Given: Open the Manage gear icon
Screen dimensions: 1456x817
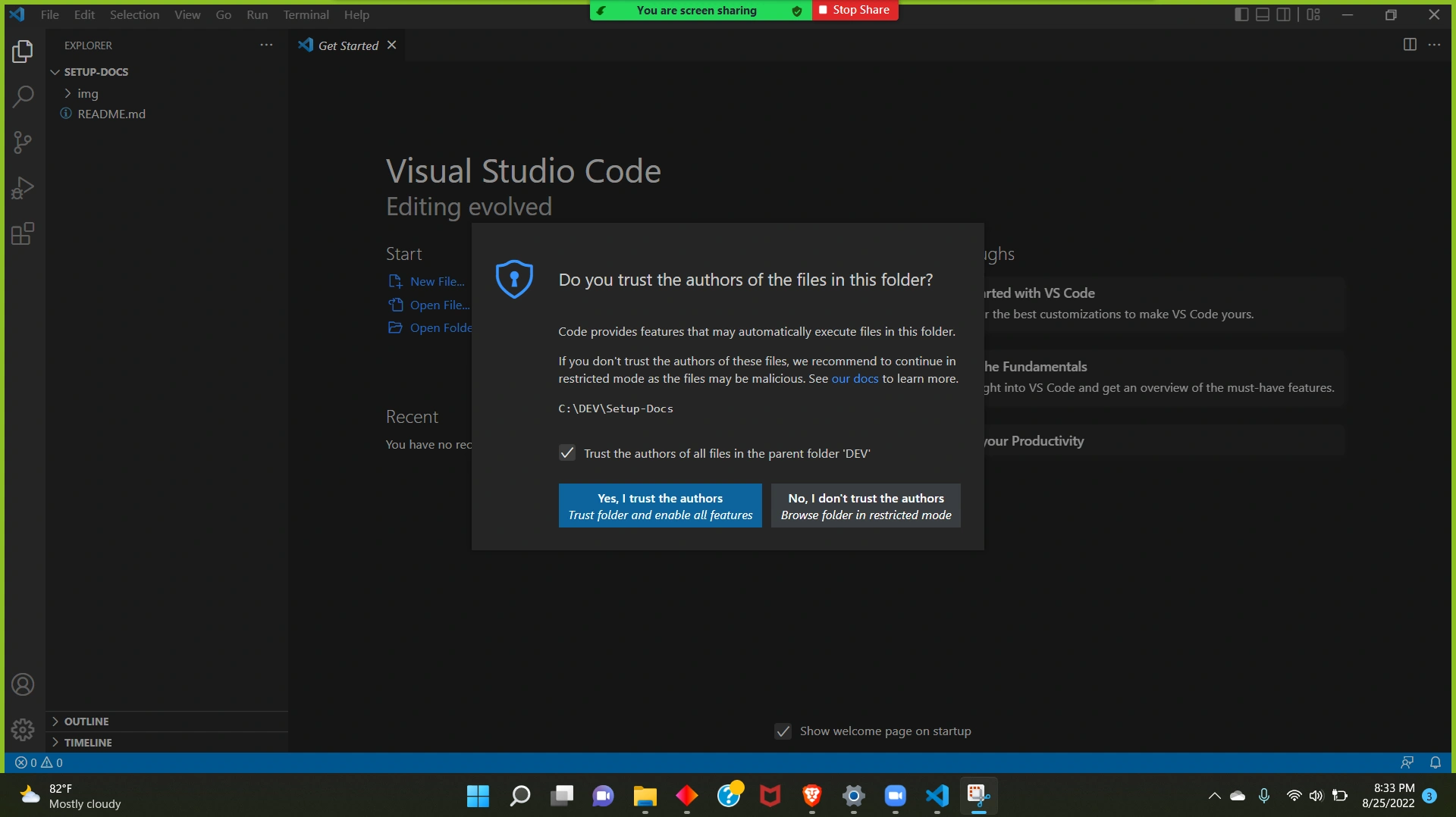Looking at the screenshot, I should (23, 730).
